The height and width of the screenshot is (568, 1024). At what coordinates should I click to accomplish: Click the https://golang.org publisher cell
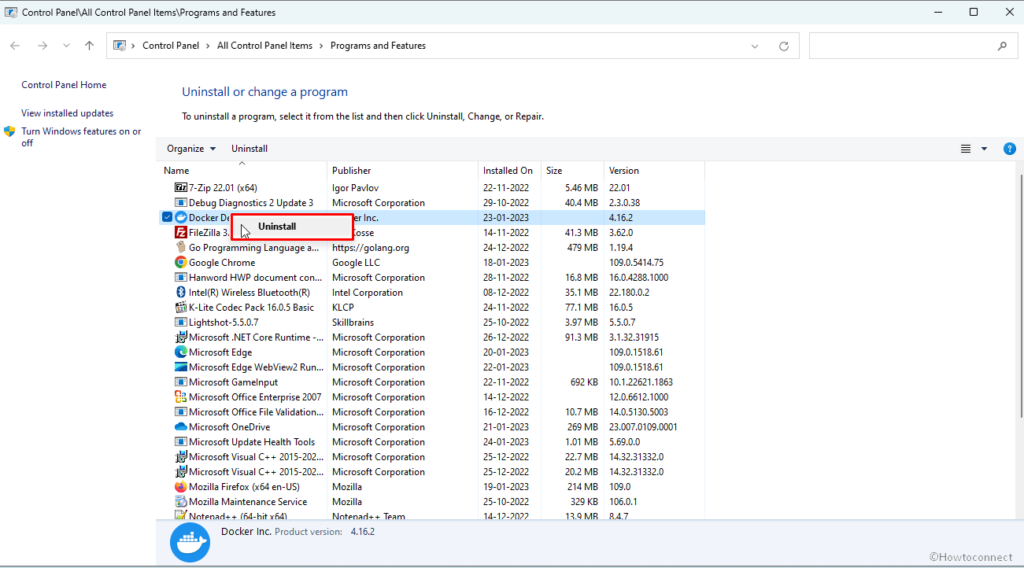[370, 247]
